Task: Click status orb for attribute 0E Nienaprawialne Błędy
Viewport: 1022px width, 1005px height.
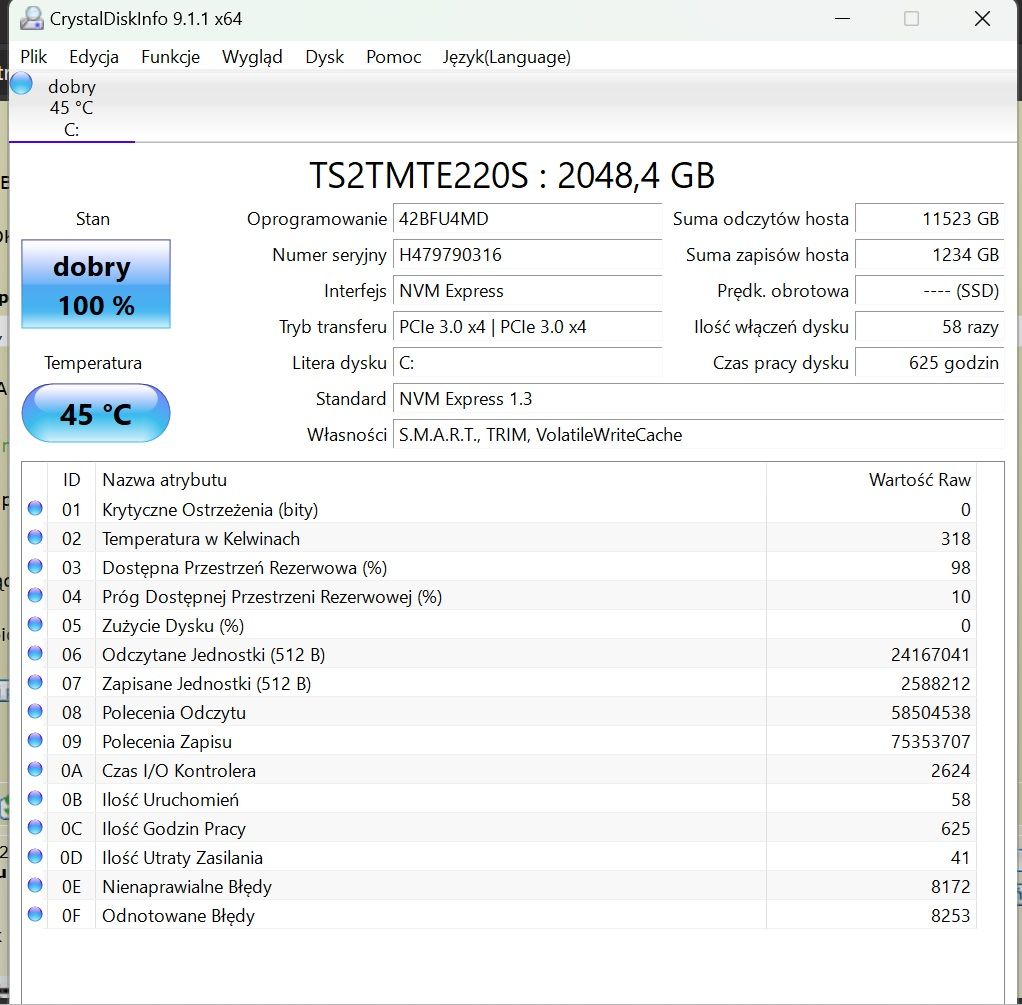Action: [35, 886]
